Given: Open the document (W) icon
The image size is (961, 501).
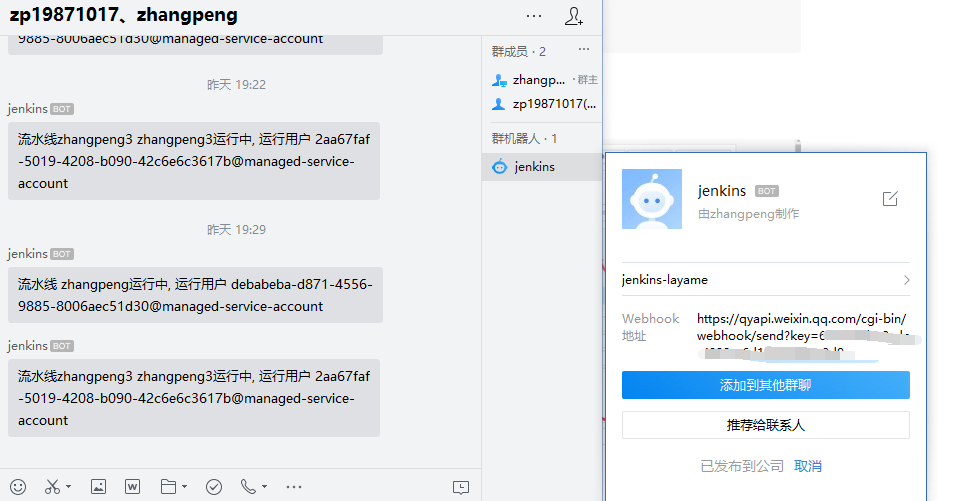Looking at the screenshot, I should (x=132, y=487).
